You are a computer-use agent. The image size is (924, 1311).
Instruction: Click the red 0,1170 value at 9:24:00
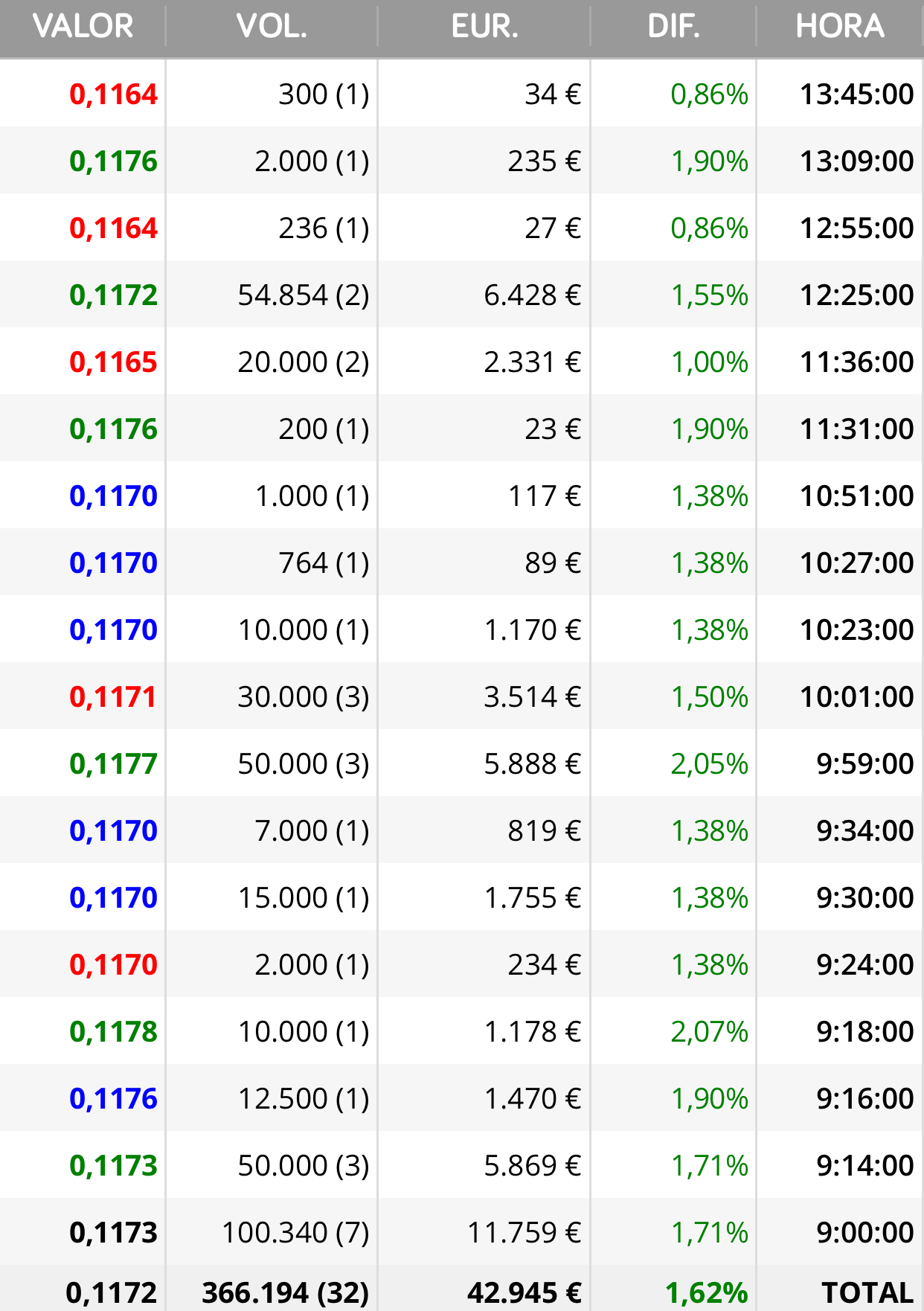(x=113, y=965)
